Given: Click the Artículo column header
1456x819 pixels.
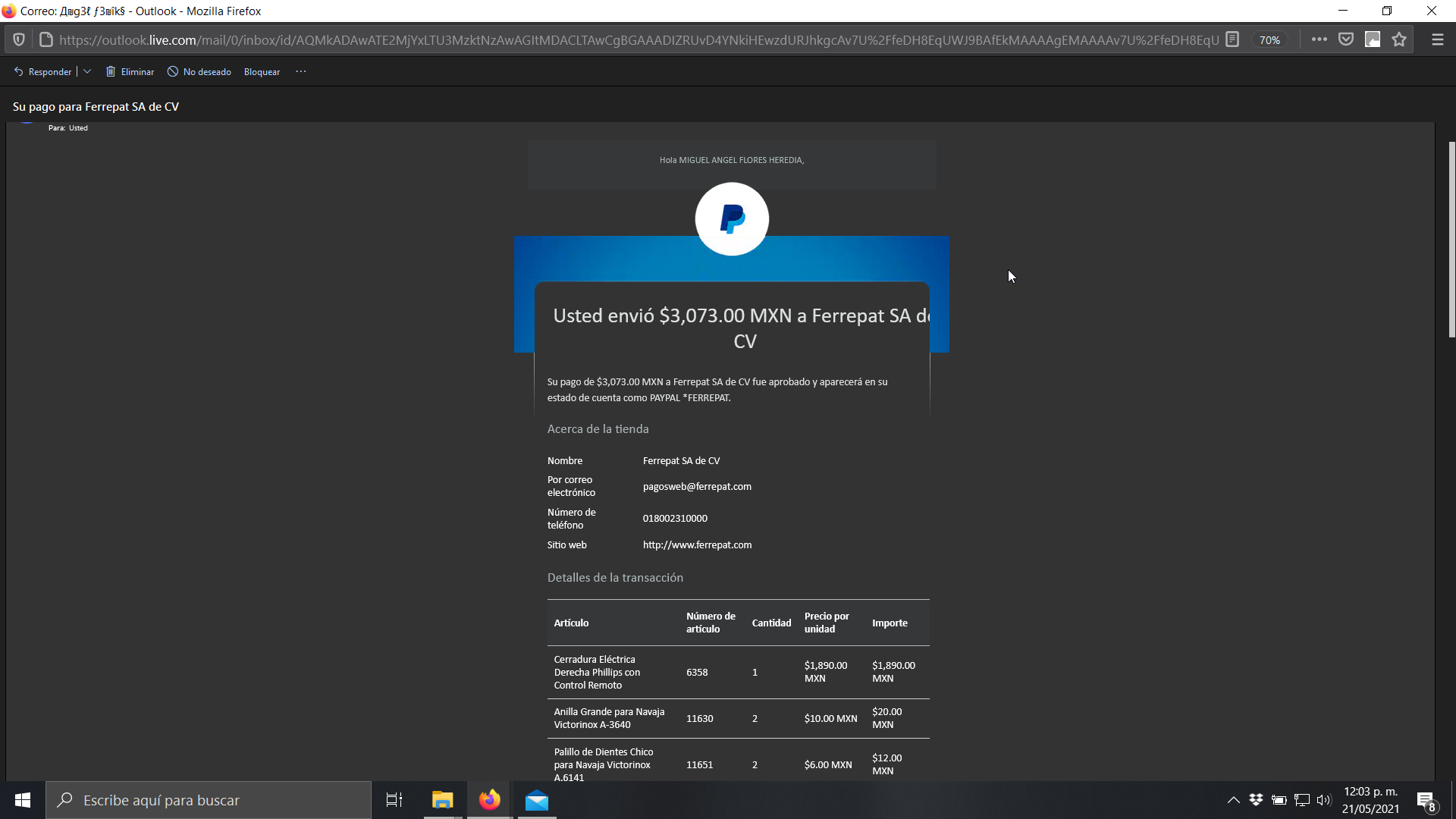Looking at the screenshot, I should point(571,623).
